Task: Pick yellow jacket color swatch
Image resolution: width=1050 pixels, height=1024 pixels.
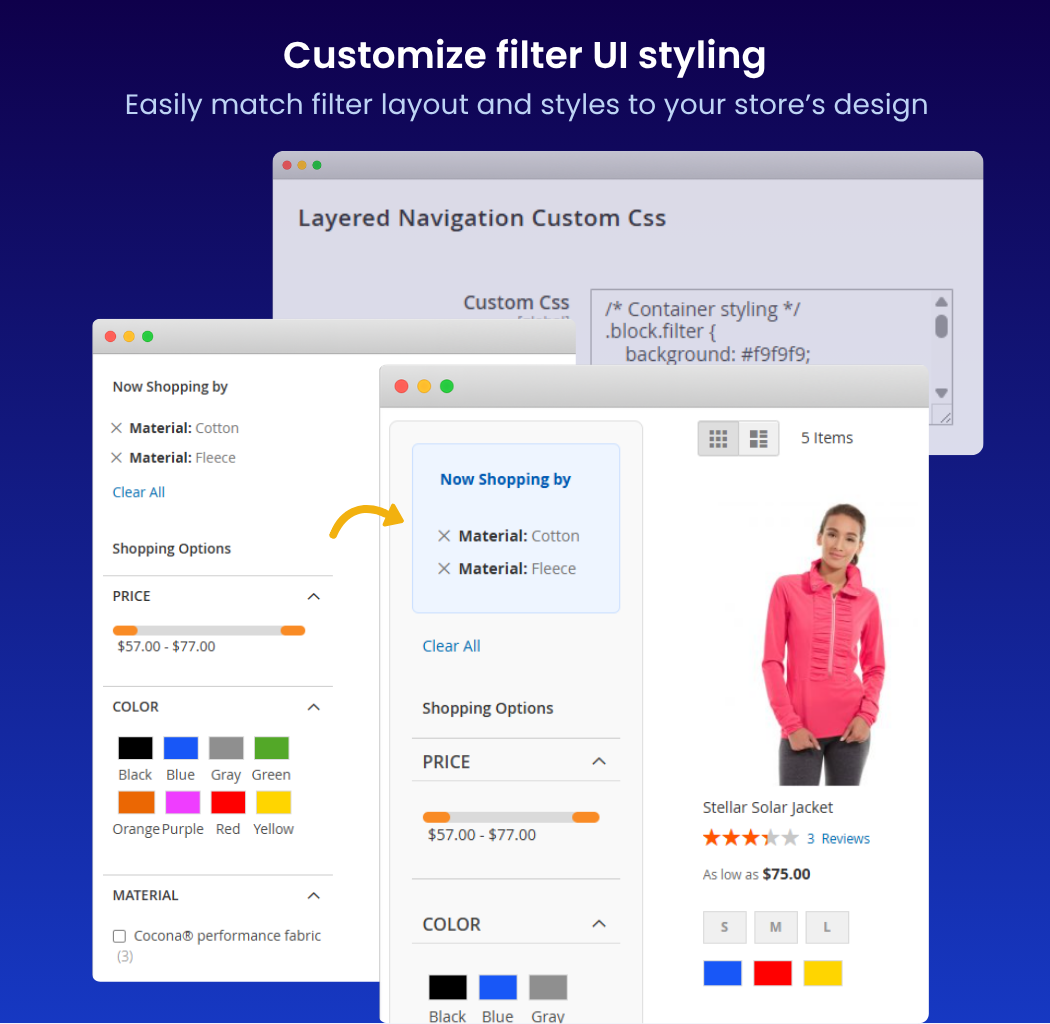Action: click(823, 973)
